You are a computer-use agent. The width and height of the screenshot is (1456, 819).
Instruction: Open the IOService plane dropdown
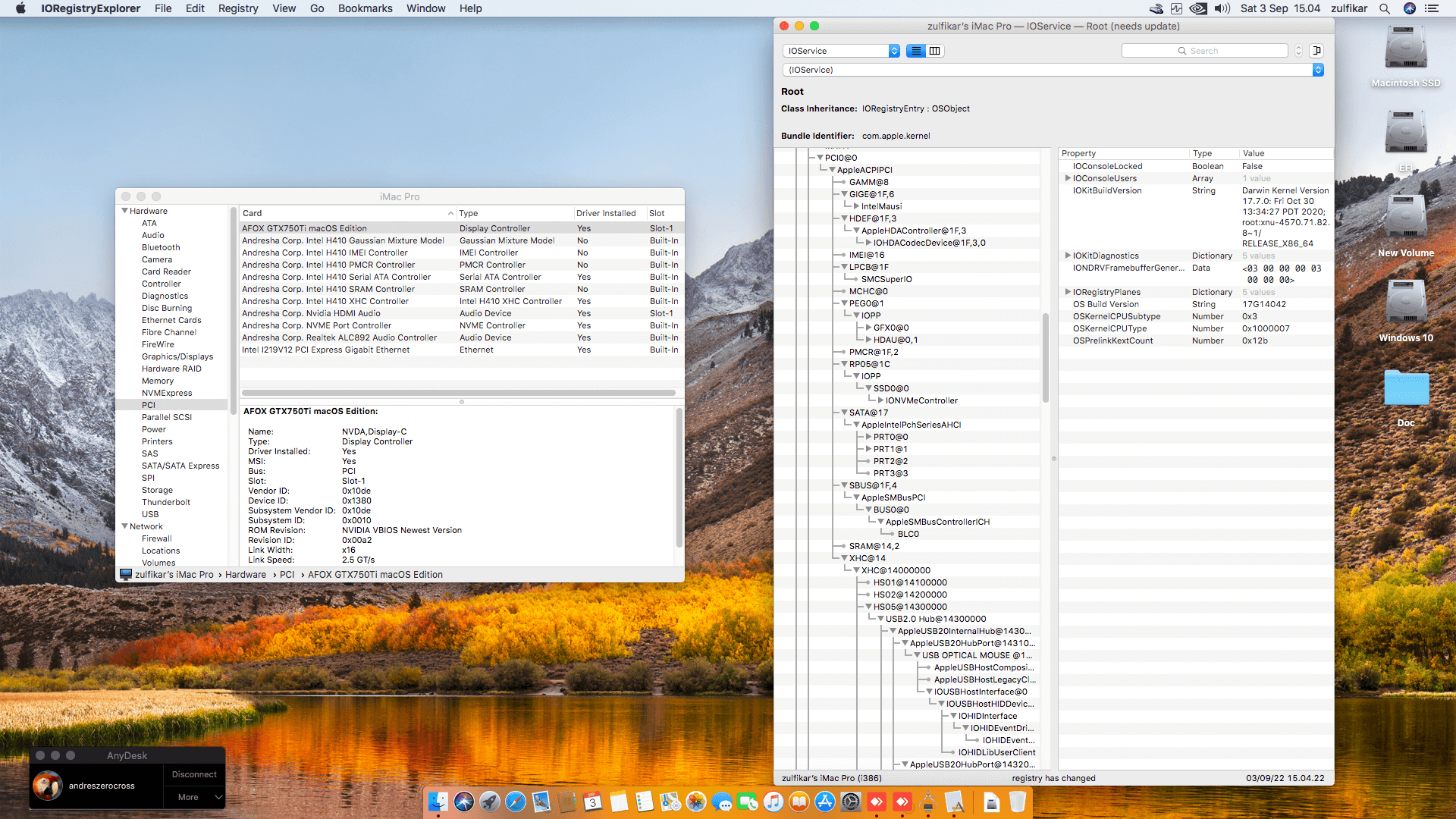coord(840,51)
